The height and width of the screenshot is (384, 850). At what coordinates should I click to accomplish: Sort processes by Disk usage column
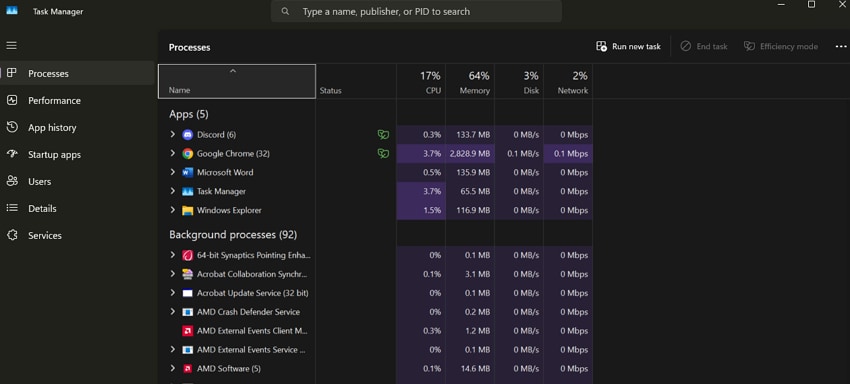pyautogui.click(x=519, y=82)
